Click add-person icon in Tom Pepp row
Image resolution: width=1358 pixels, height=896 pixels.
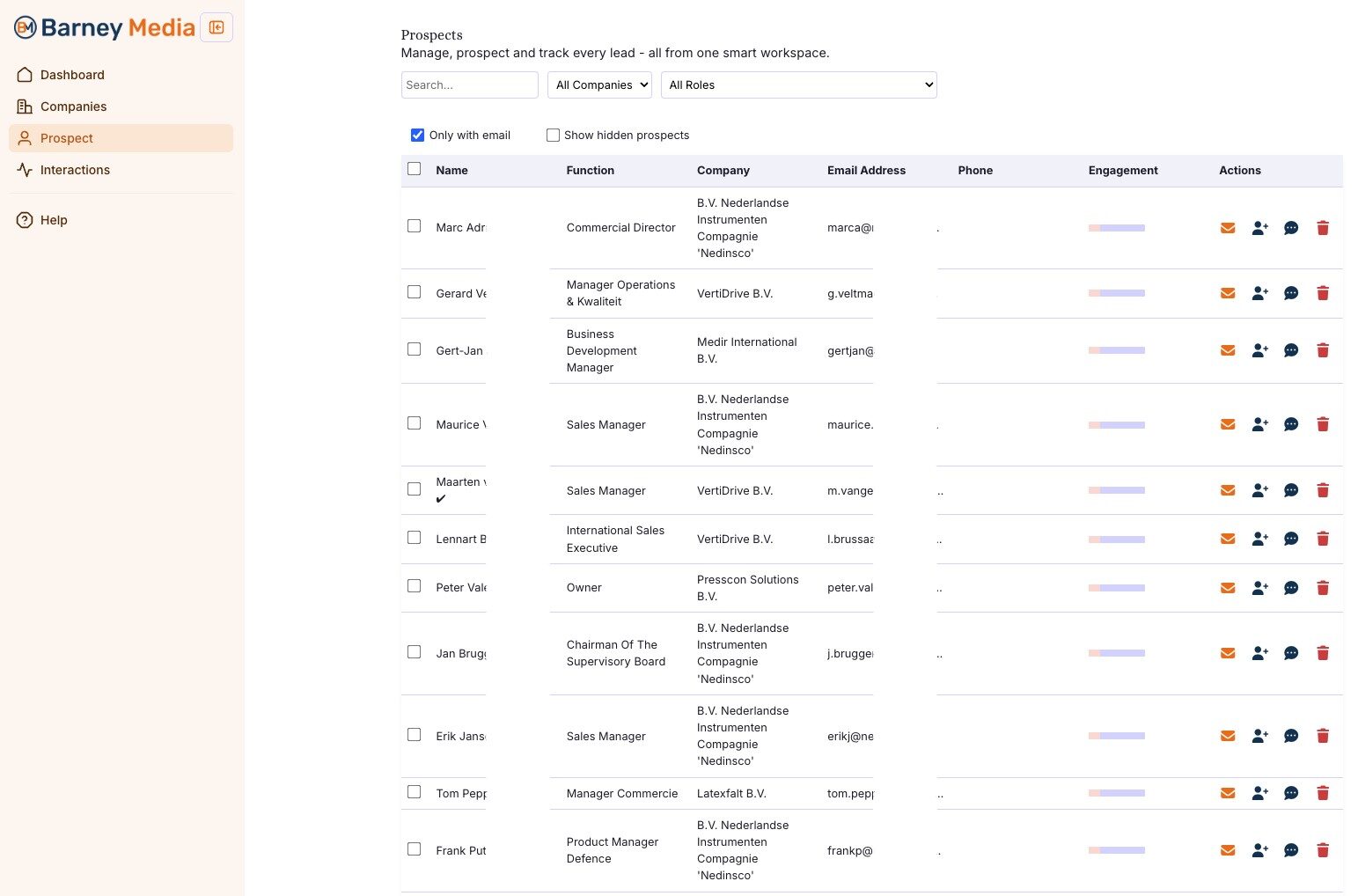[x=1259, y=793]
